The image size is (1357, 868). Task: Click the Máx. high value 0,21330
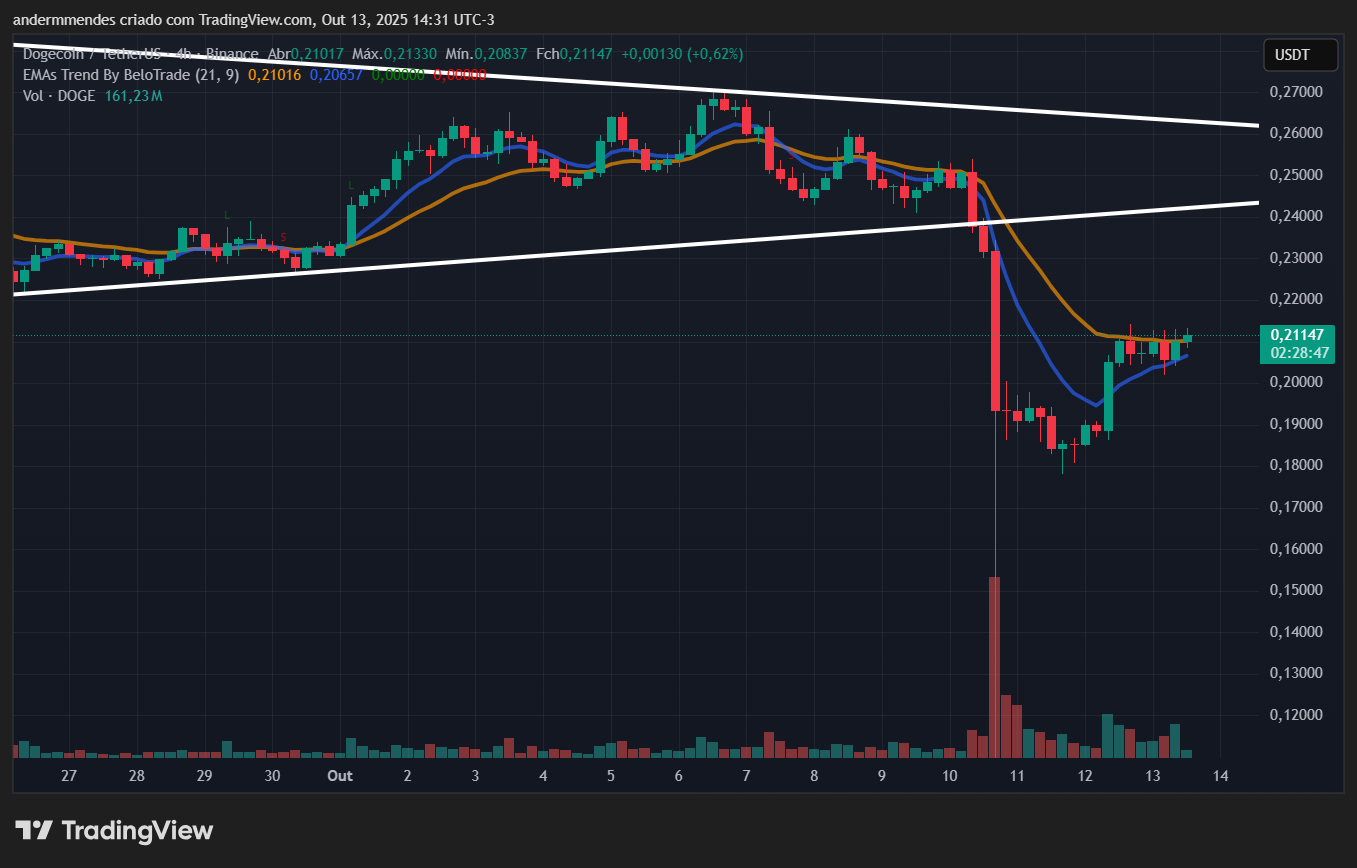(x=408, y=54)
